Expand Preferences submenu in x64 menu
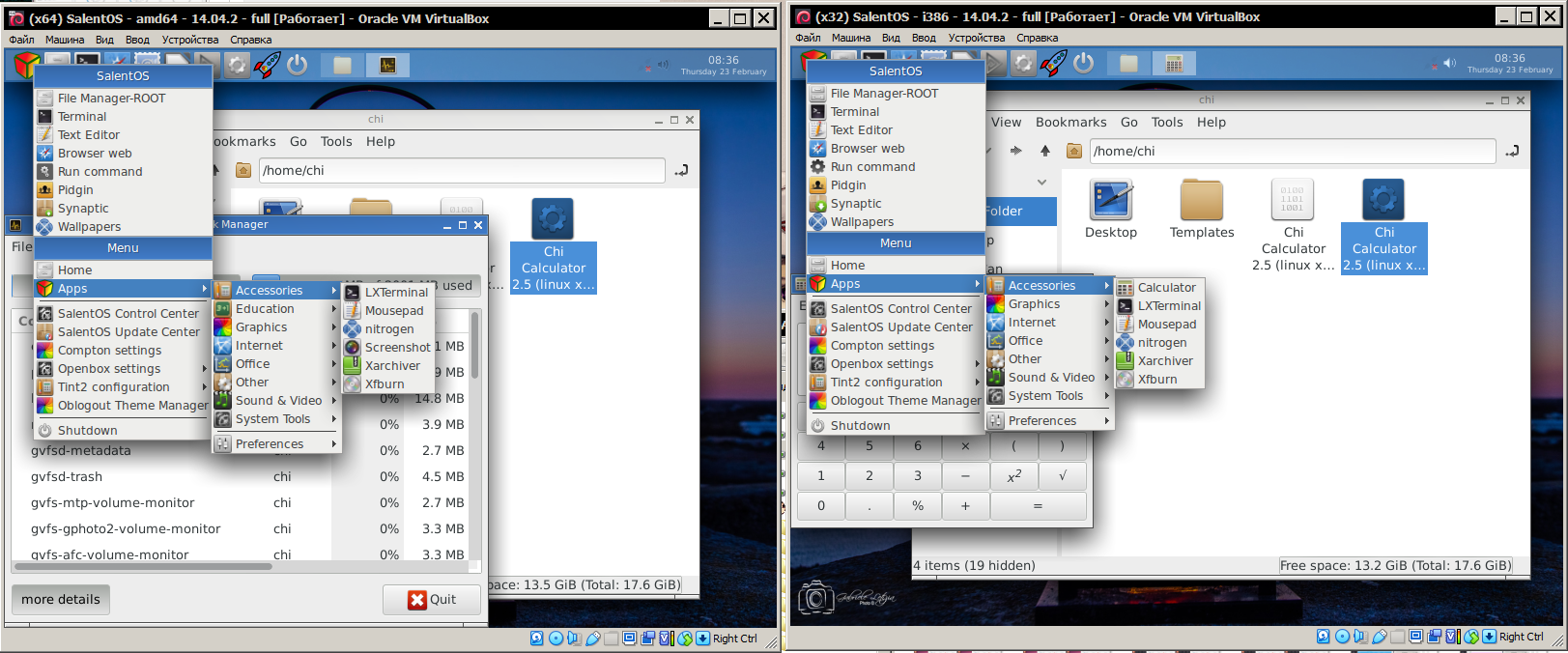Viewport: 1568px width, 653px height. pyautogui.click(x=276, y=444)
